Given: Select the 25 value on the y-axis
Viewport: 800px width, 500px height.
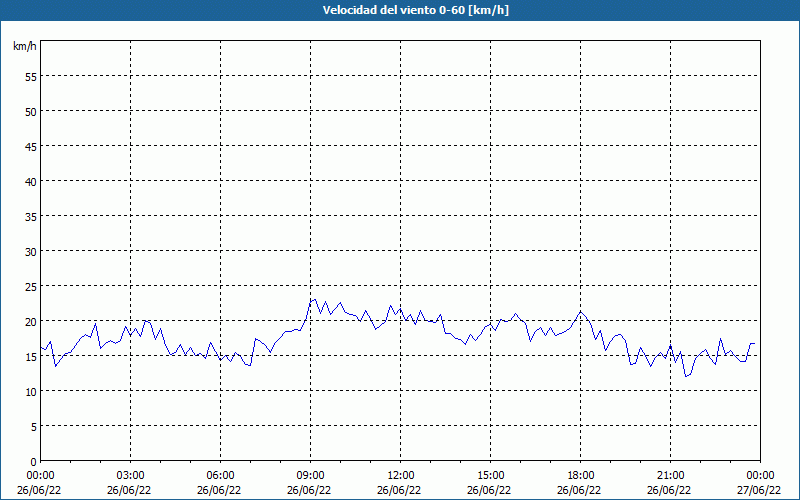Looking at the screenshot, I should (31, 287).
